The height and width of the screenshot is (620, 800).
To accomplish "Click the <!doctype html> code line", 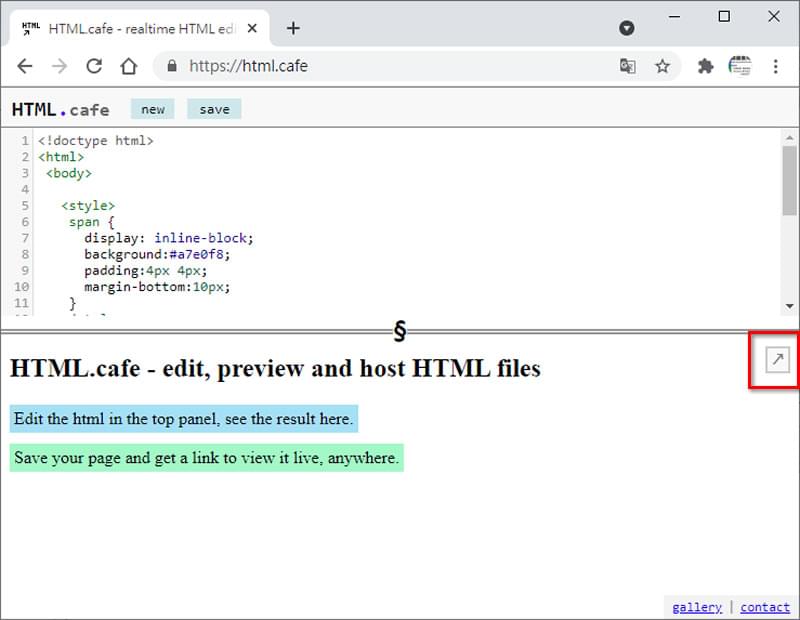I will tap(95, 140).
